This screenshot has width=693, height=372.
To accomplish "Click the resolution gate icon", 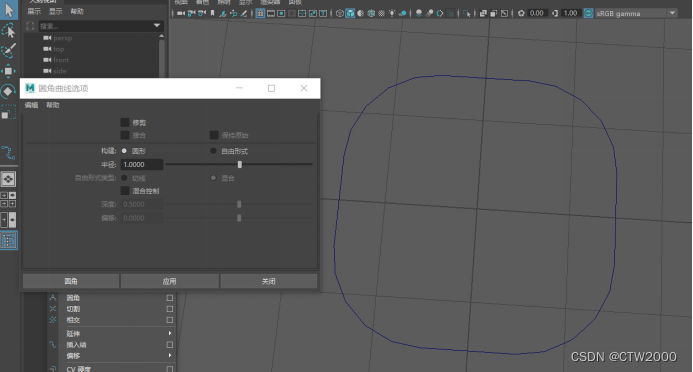I will [281, 13].
